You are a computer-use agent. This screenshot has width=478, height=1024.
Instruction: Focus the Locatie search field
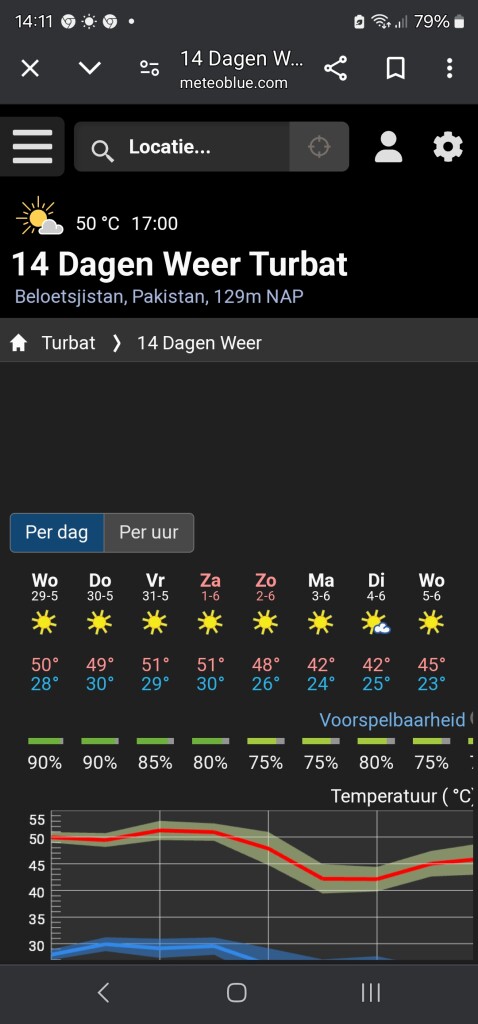click(182, 147)
